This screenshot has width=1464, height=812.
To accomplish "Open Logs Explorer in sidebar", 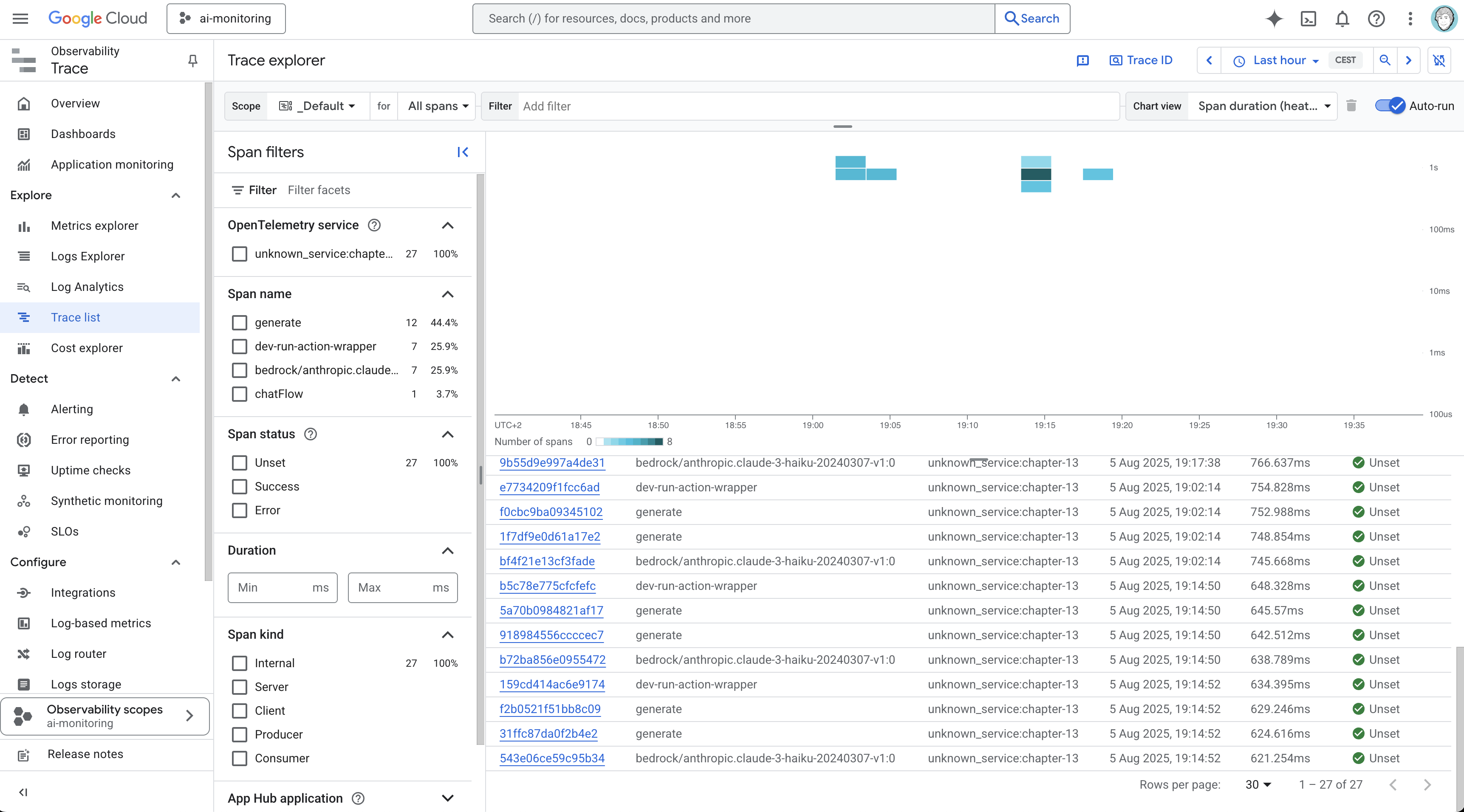I will click(x=88, y=256).
